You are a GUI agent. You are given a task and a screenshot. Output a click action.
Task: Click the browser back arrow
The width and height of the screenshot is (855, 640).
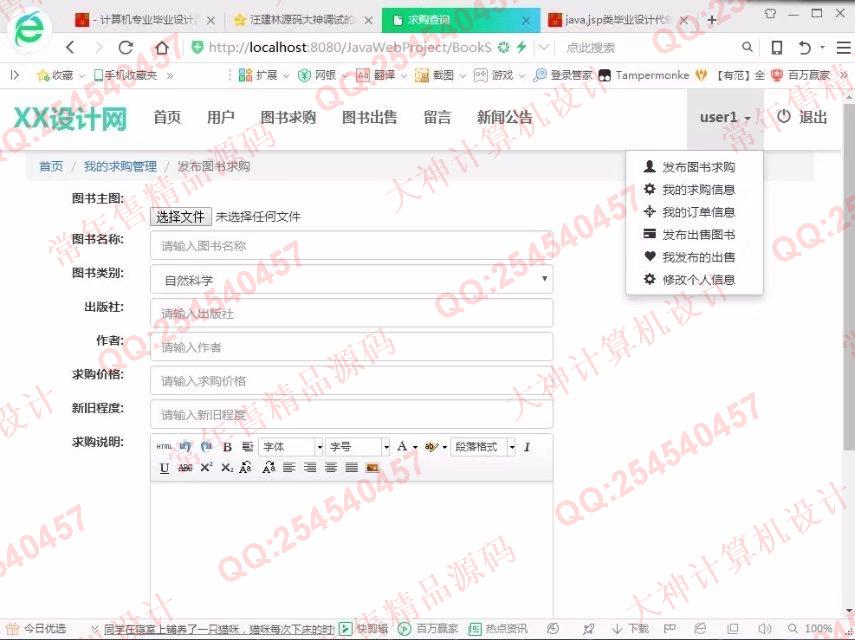click(x=70, y=48)
